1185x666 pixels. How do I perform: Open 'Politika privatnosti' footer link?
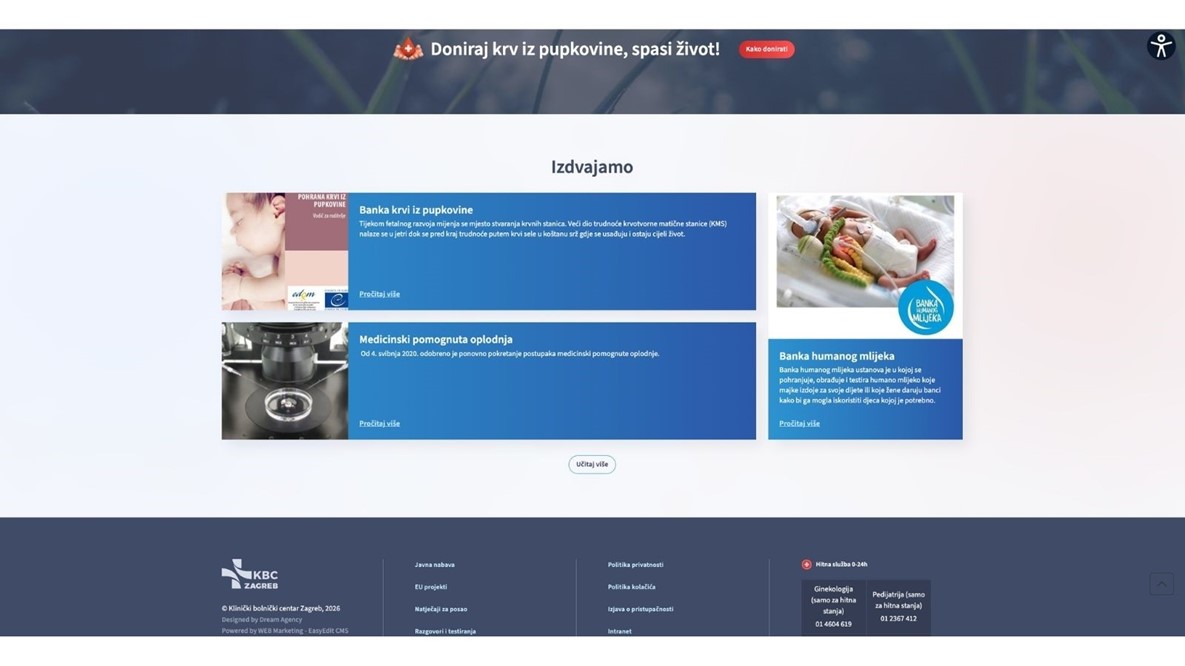(x=635, y=565)
